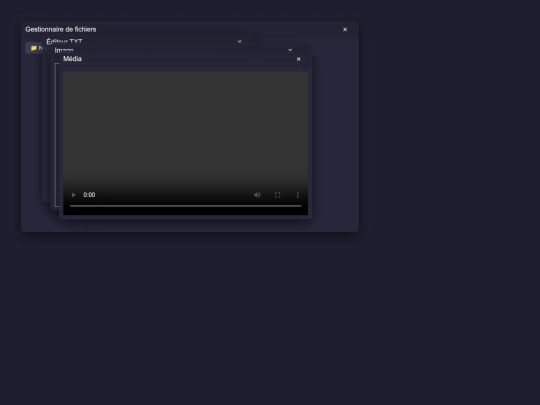Image resolution: width=540 pixels, height=405 pixels.
Task: Open the Média player's more options menu
Action: 298,195
